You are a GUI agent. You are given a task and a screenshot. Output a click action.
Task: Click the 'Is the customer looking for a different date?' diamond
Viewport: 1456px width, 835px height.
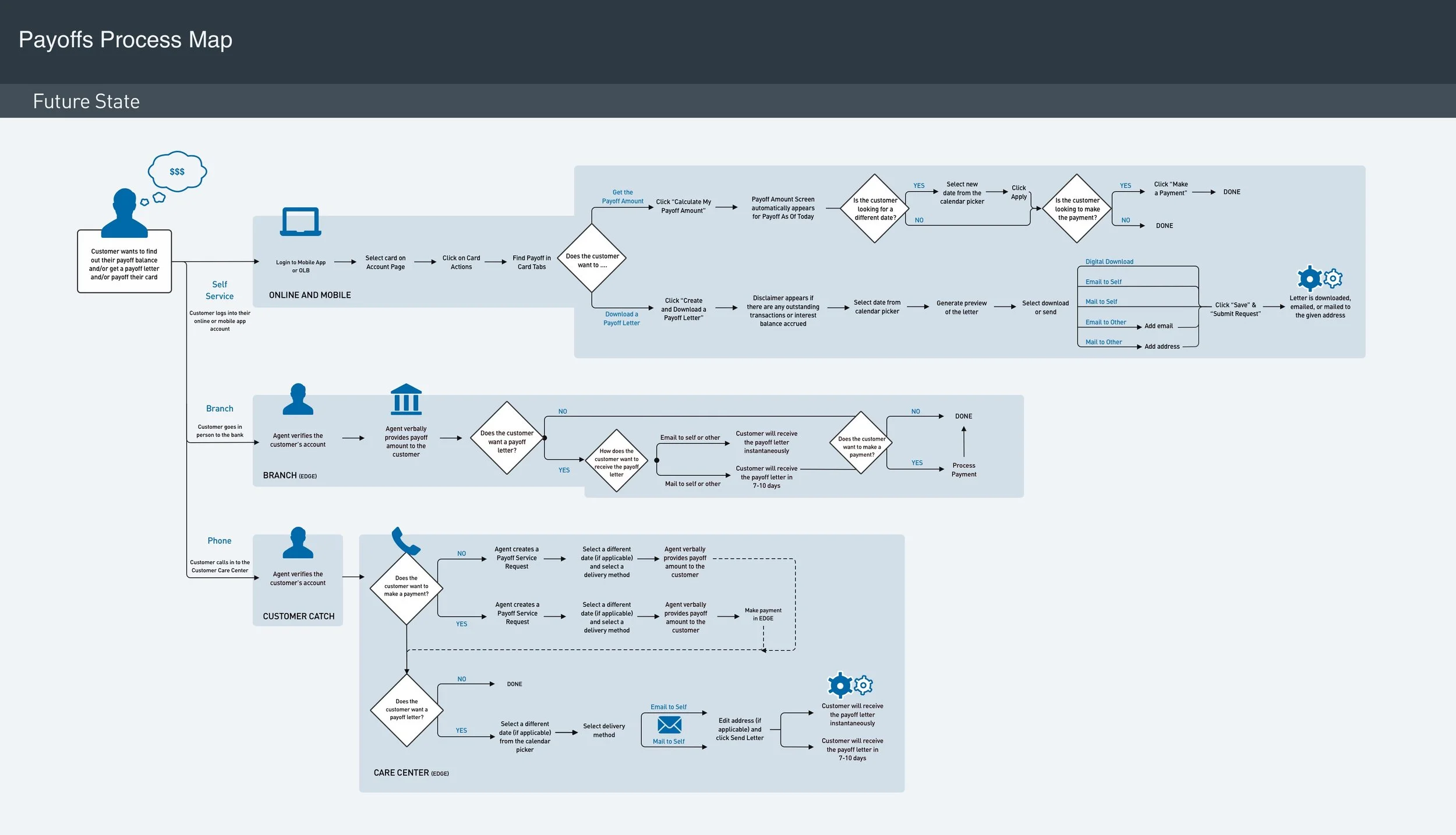874,209
